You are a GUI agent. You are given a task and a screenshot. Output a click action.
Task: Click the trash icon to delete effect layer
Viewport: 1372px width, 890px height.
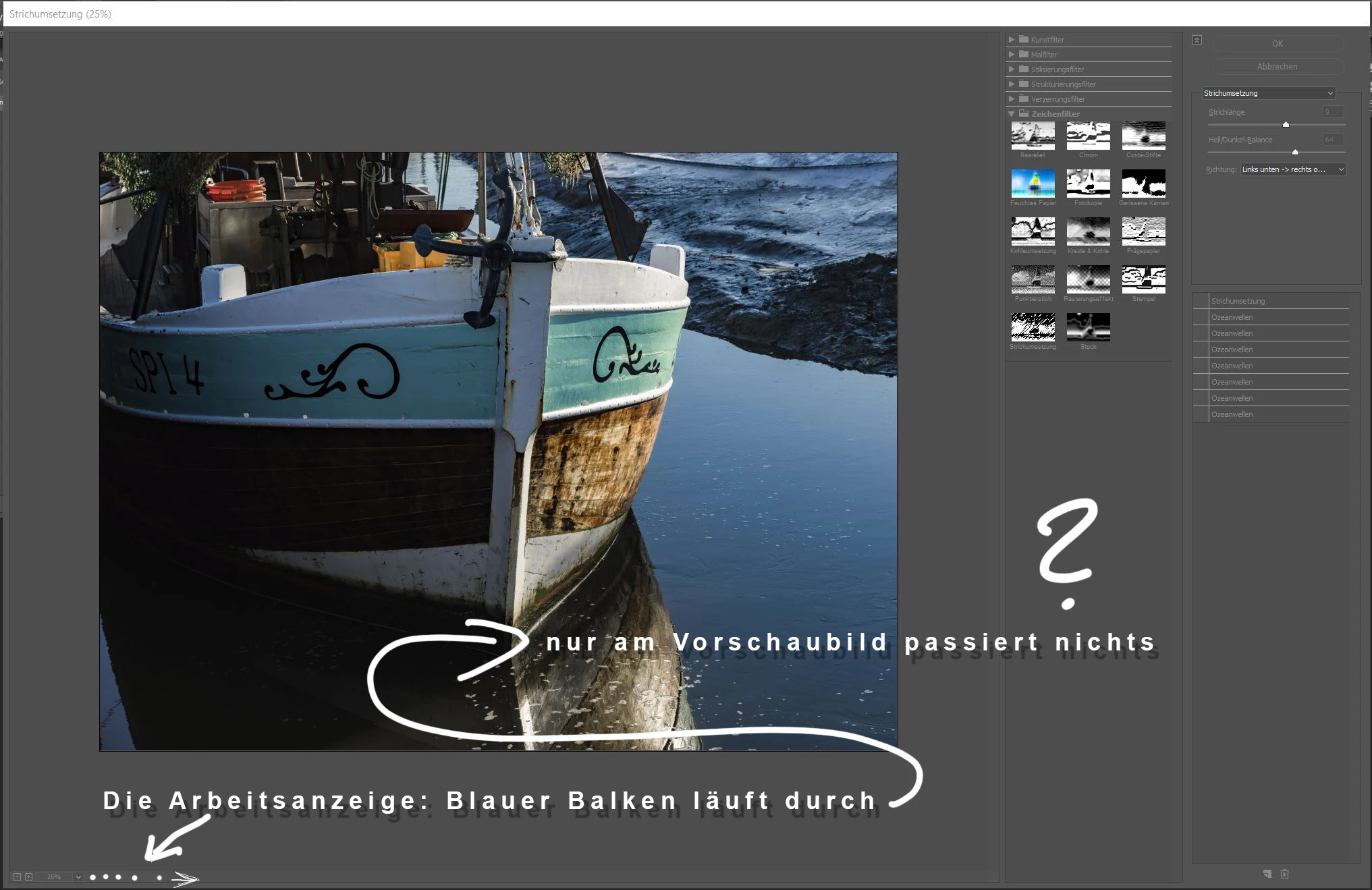click(1284, 874)
